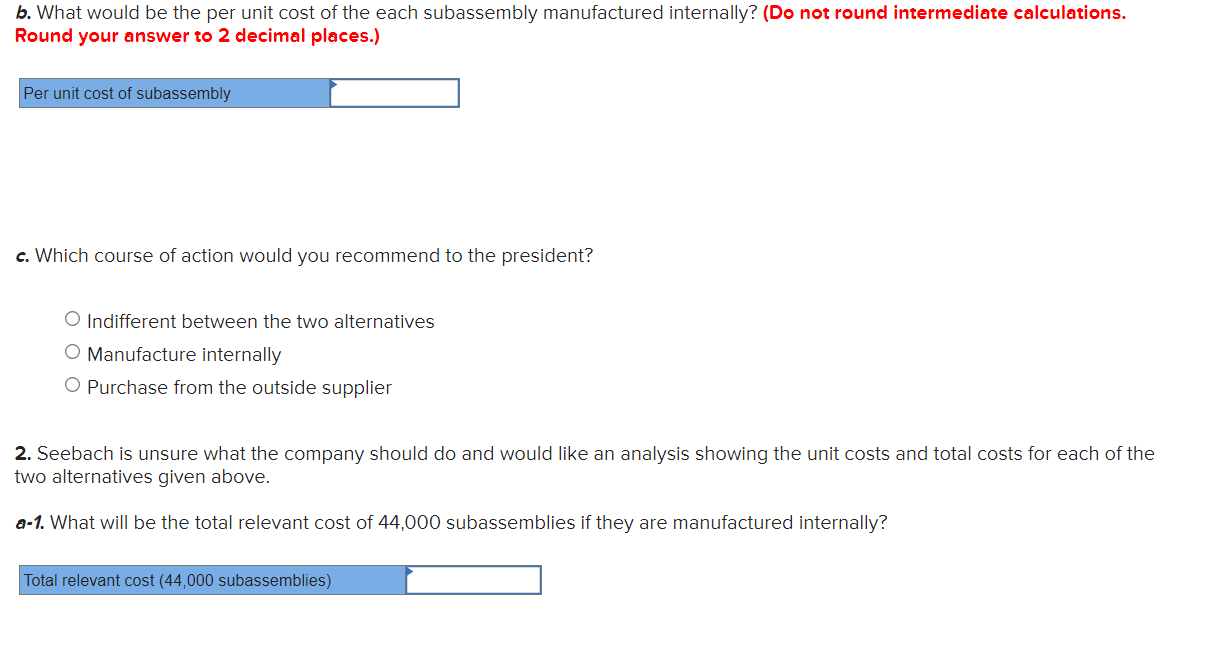
Task: Focus the Total relevant cost answer field
Action: coord(474,580)
